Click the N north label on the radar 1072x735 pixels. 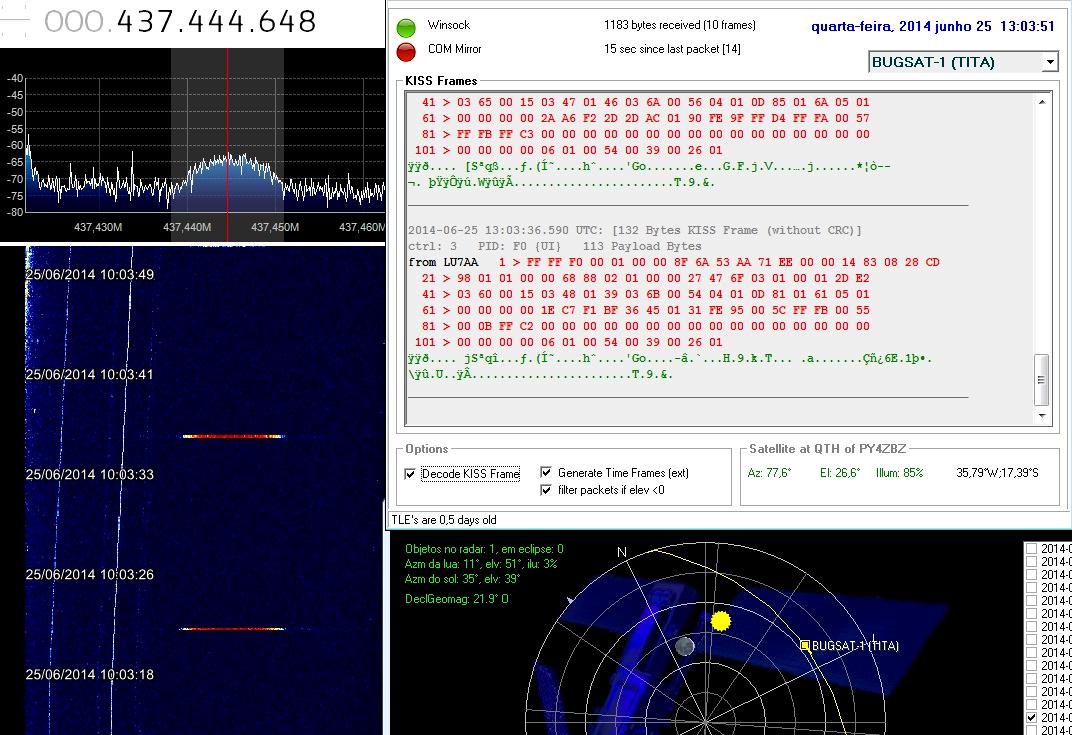621,552
